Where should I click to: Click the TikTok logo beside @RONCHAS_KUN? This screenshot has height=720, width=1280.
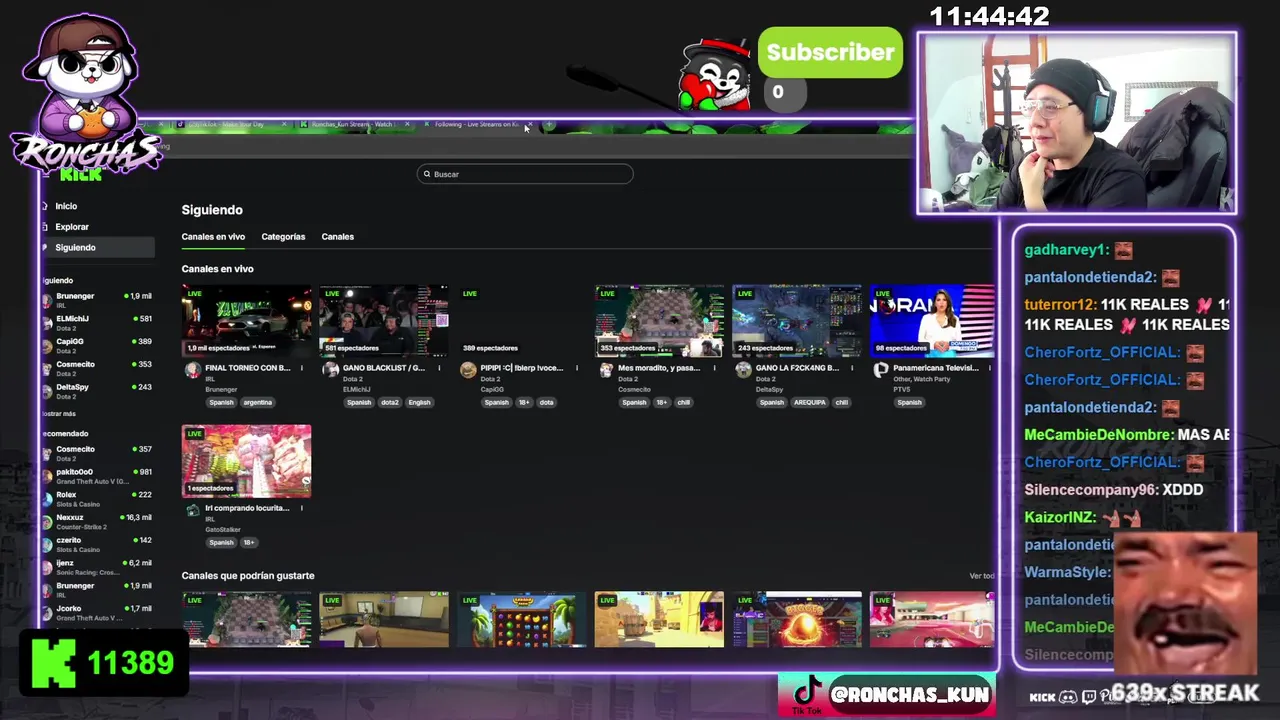coord(806,695)
